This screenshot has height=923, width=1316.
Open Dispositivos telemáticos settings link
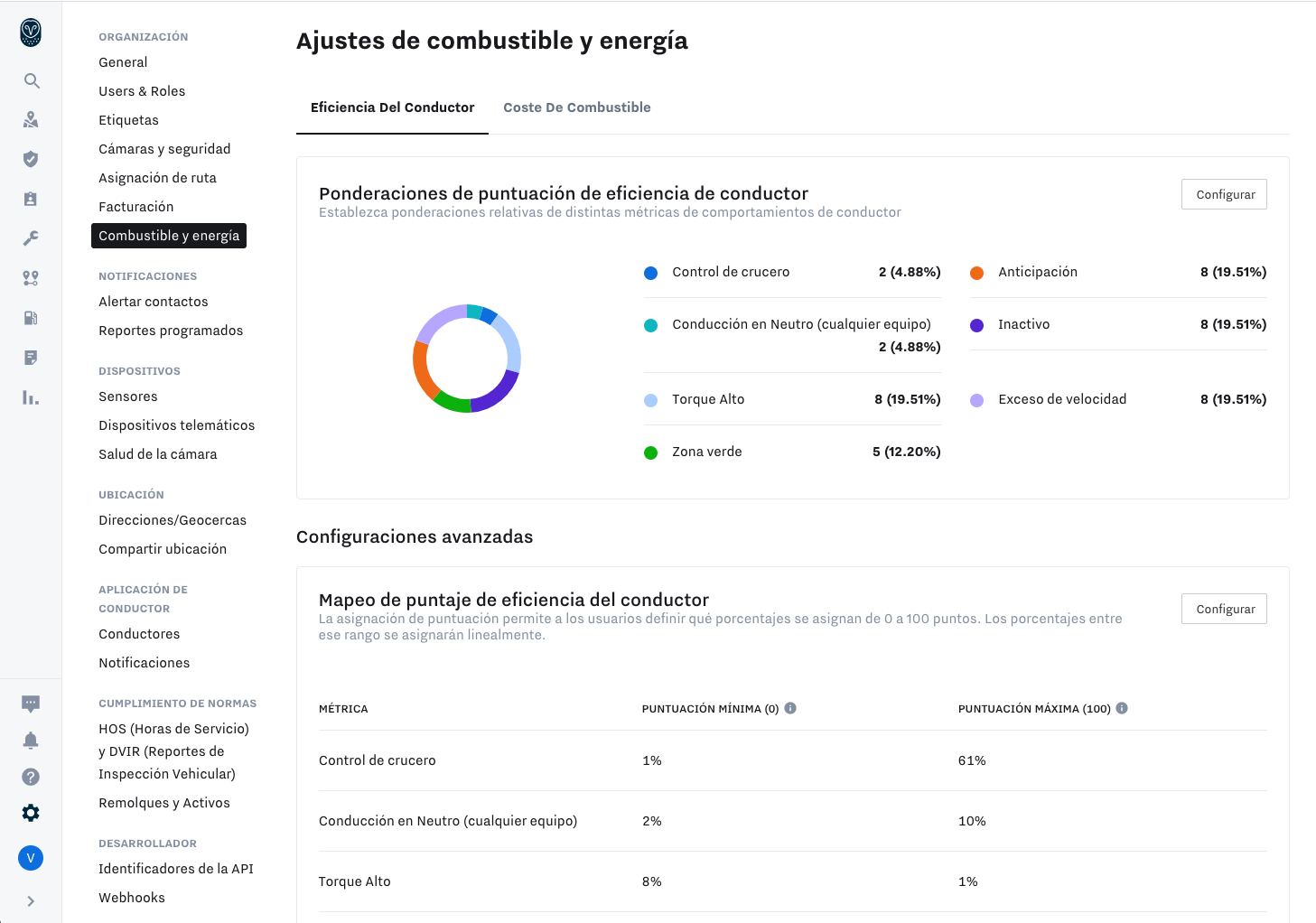click(177, 425)
